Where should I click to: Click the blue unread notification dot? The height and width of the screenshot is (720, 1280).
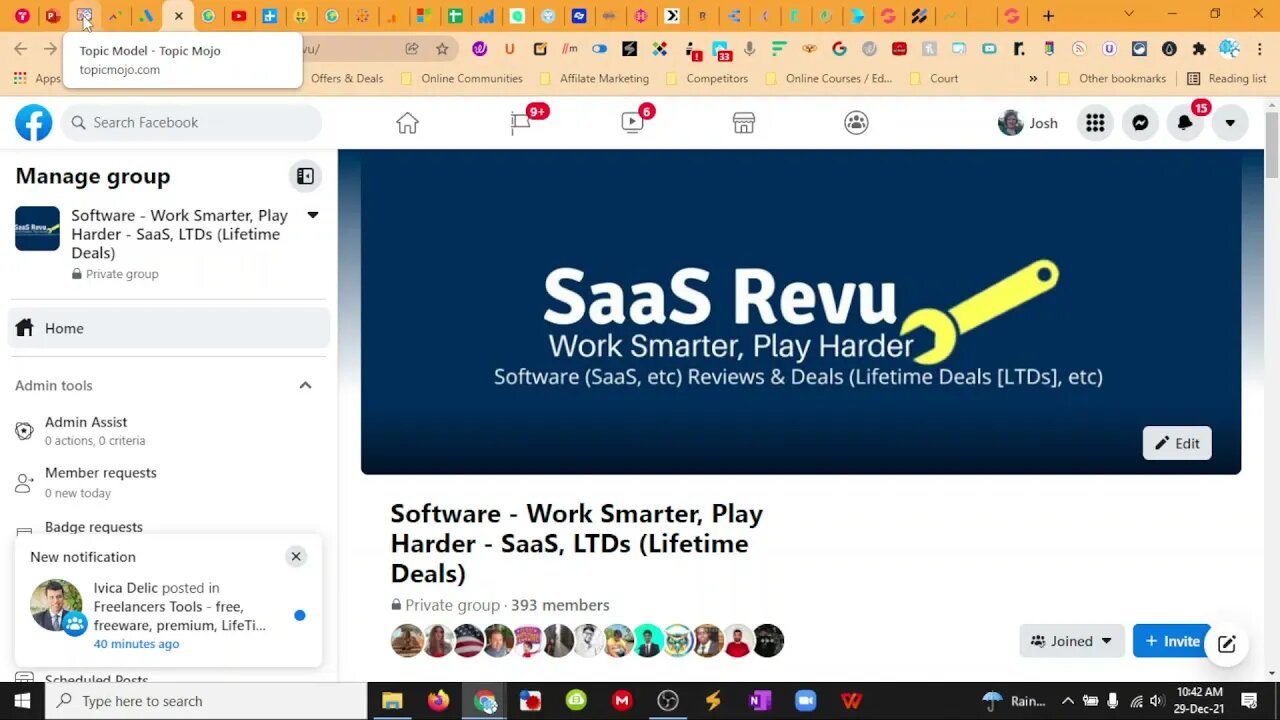tap(300, 615)
